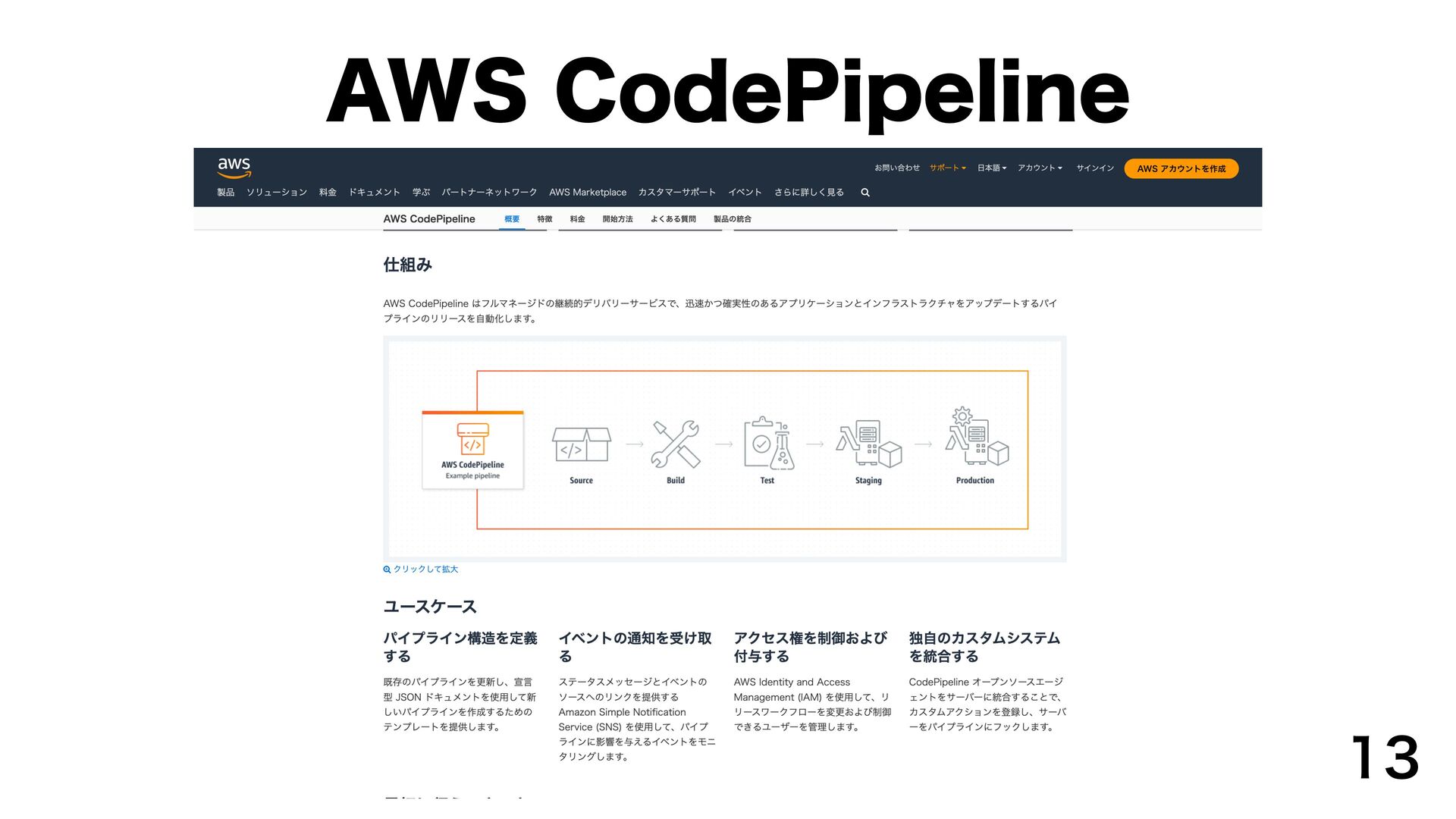This screenshot has width=1456, height=819.
Task: Select the Staging stage icon
Action: [869, 444]
